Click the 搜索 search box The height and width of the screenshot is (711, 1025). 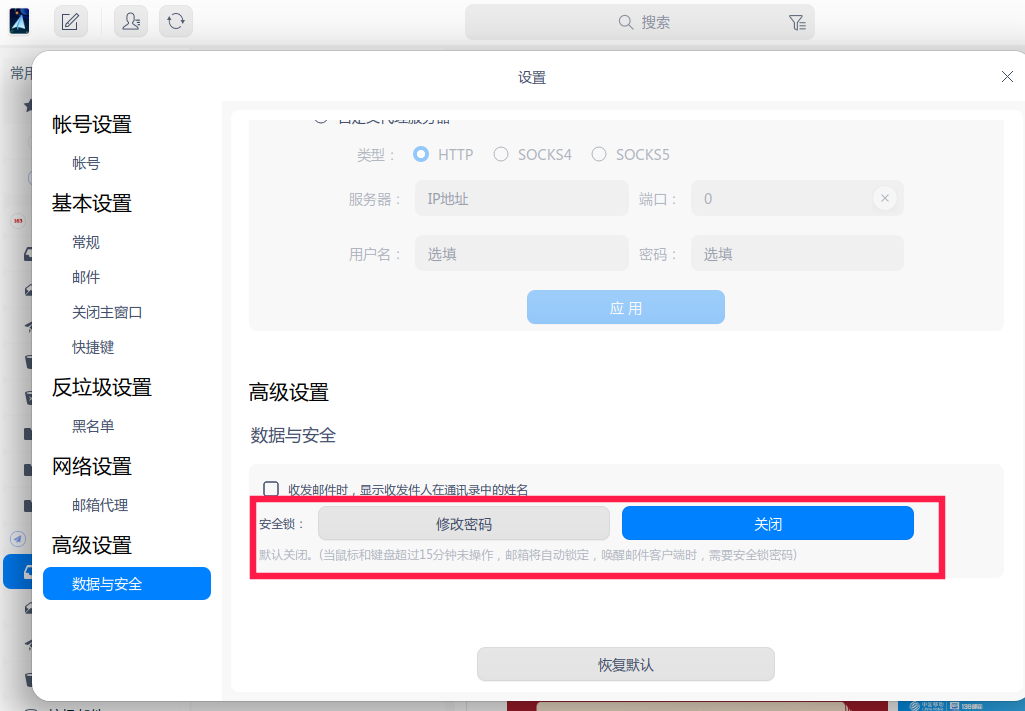639,22
